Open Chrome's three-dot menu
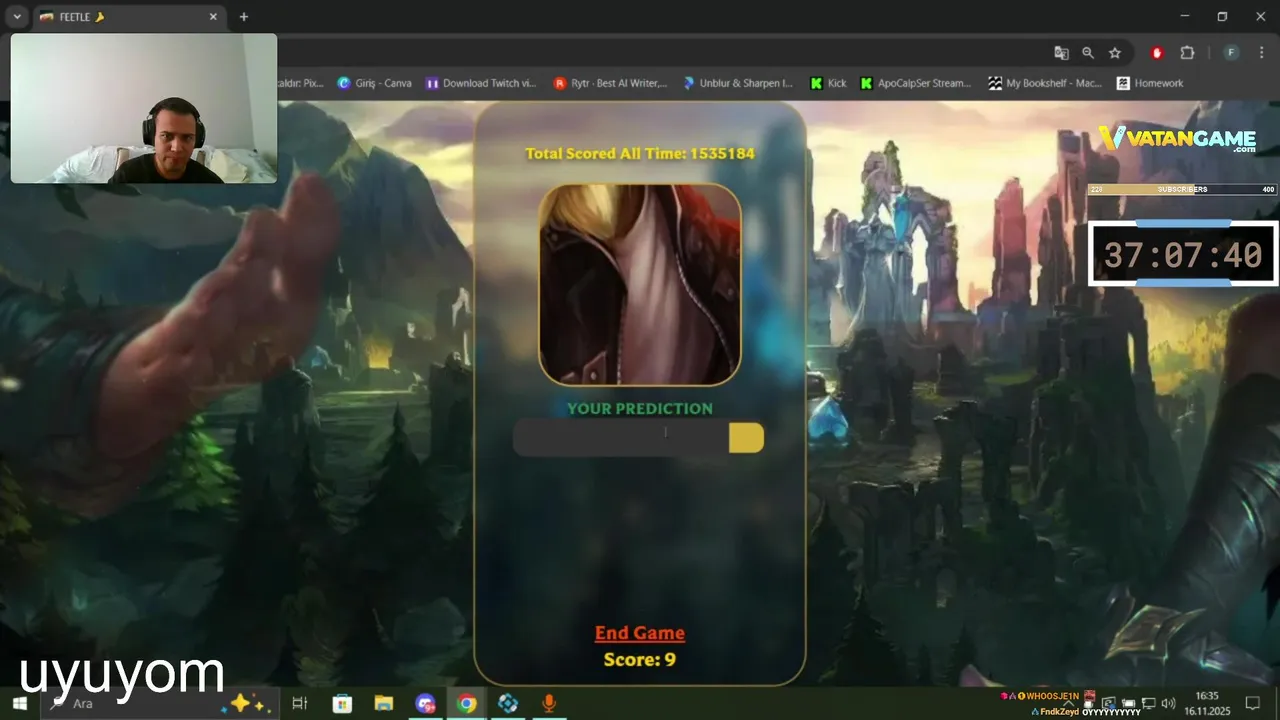 tap(1260, 53)
